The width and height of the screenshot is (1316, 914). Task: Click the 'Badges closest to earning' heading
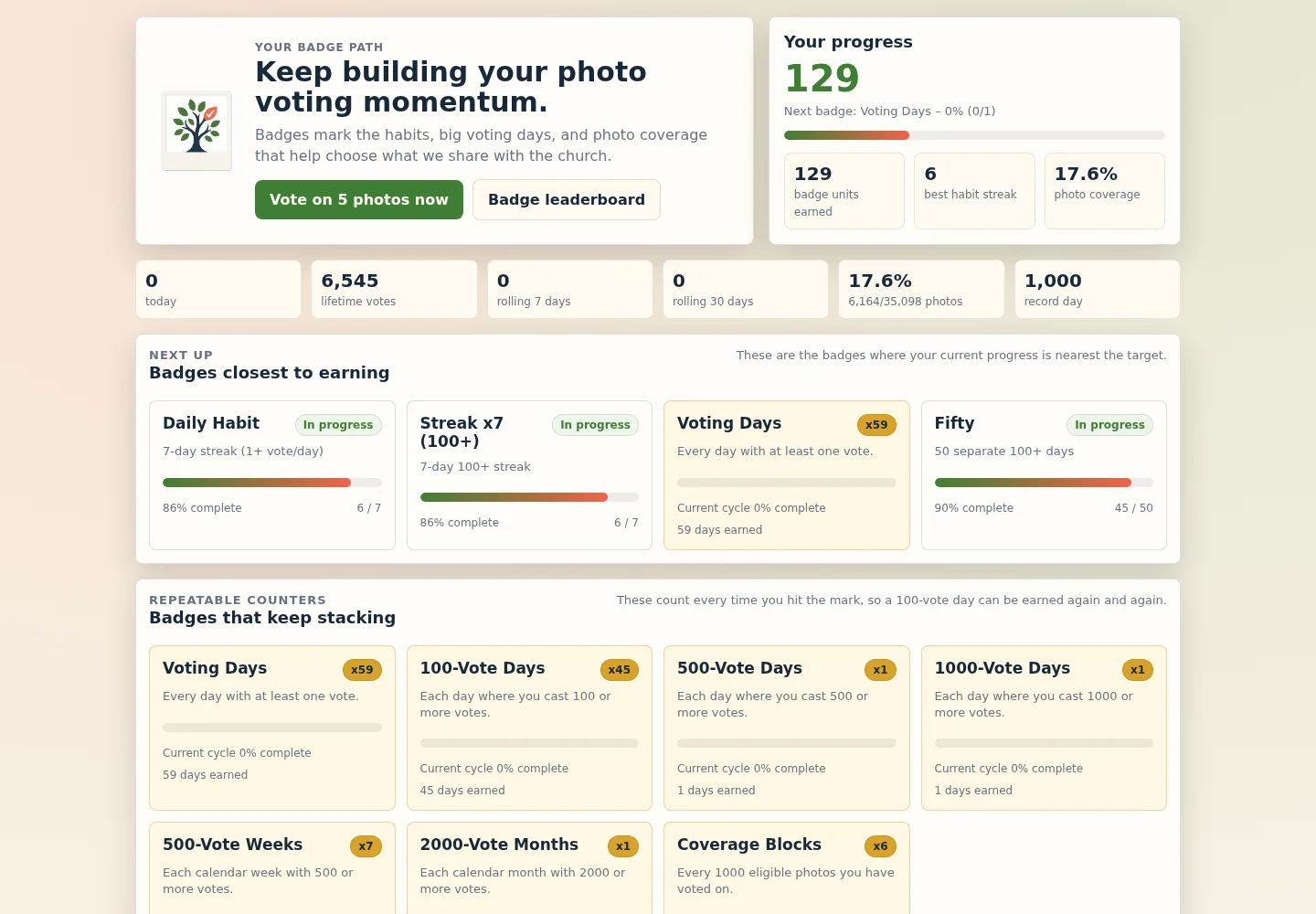[x=269, y=373]
